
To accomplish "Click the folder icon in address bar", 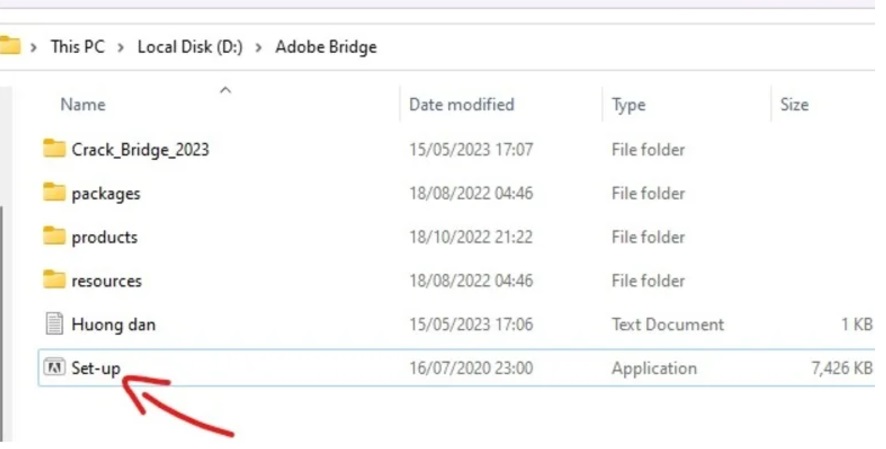I will pos(9,46).
